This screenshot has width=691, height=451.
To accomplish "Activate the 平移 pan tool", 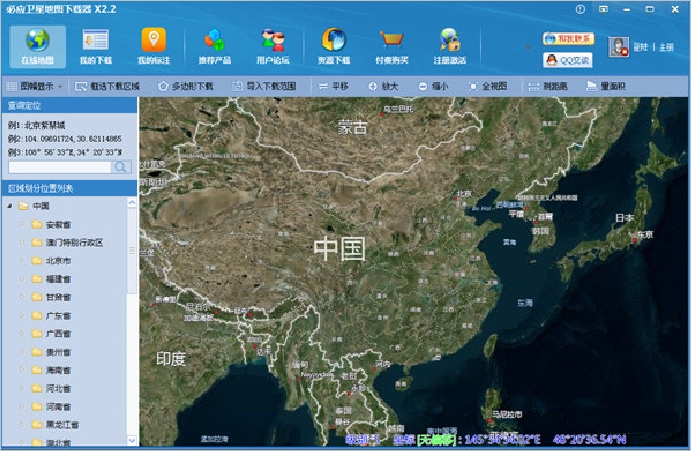I will coord(334,86).
